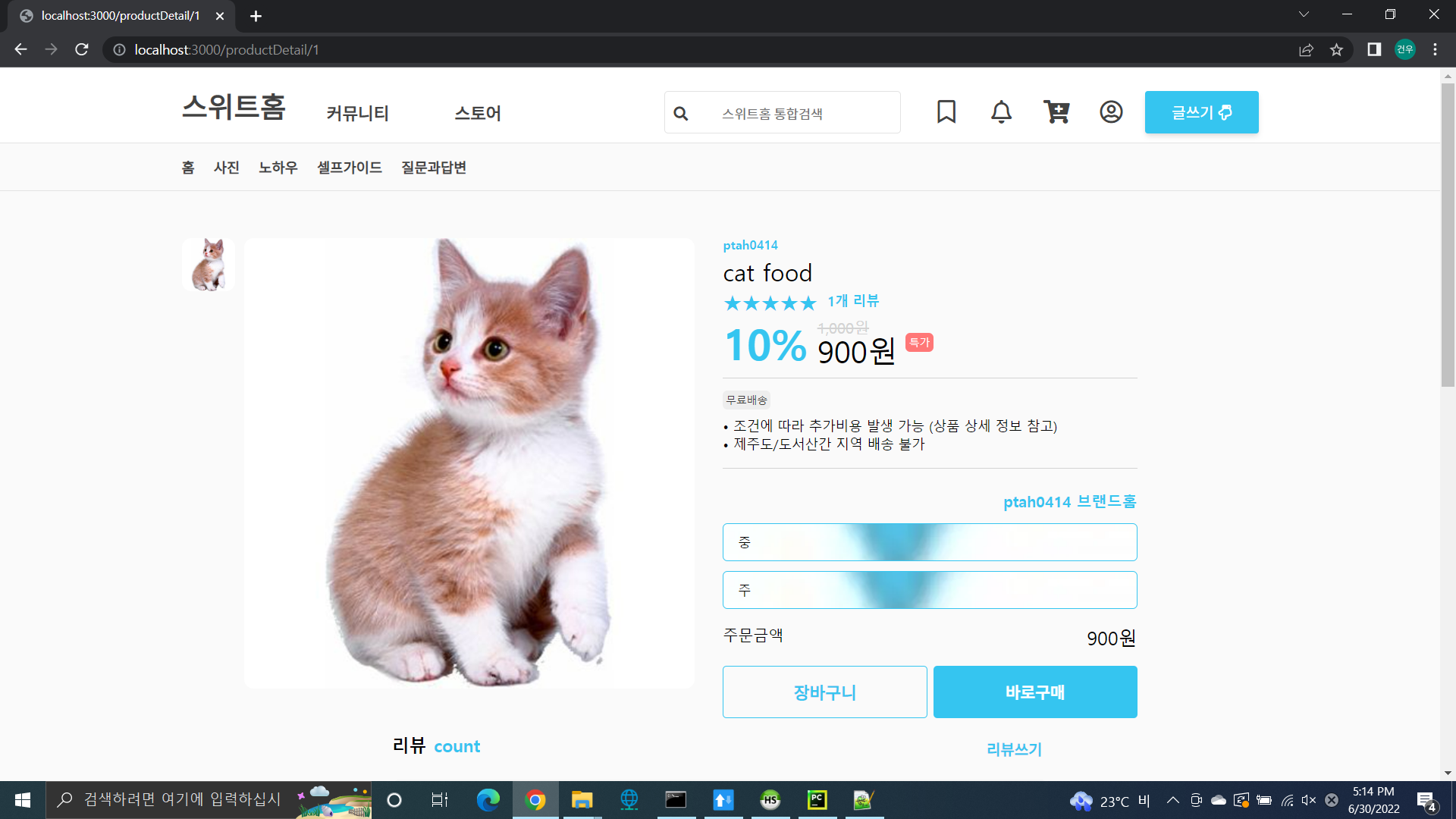The width and height of the screenshot is (1456, 819).
Task: Select the 사진 navigation tab
Action: (226, 168)
